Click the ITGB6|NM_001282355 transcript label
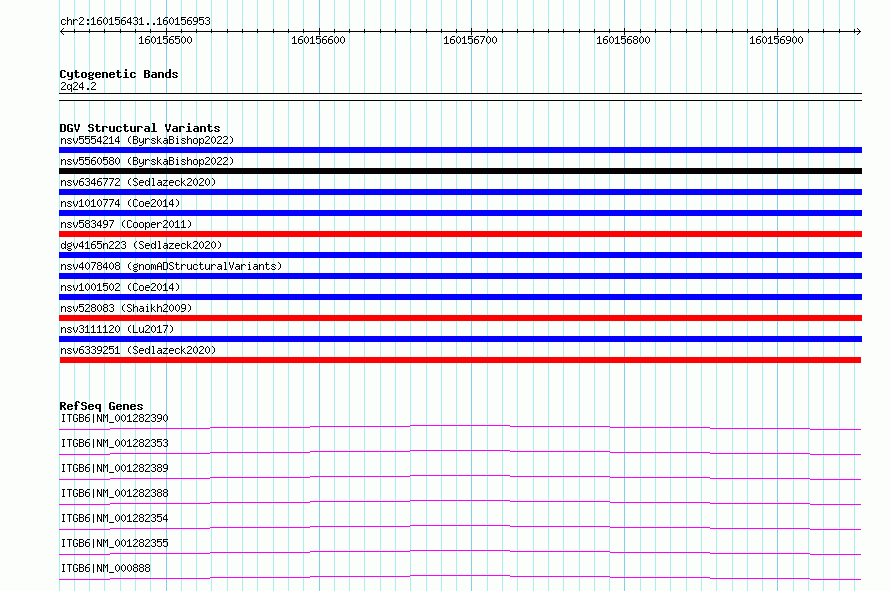The height and width of the screenshot is (591, 890). [115, 543]
